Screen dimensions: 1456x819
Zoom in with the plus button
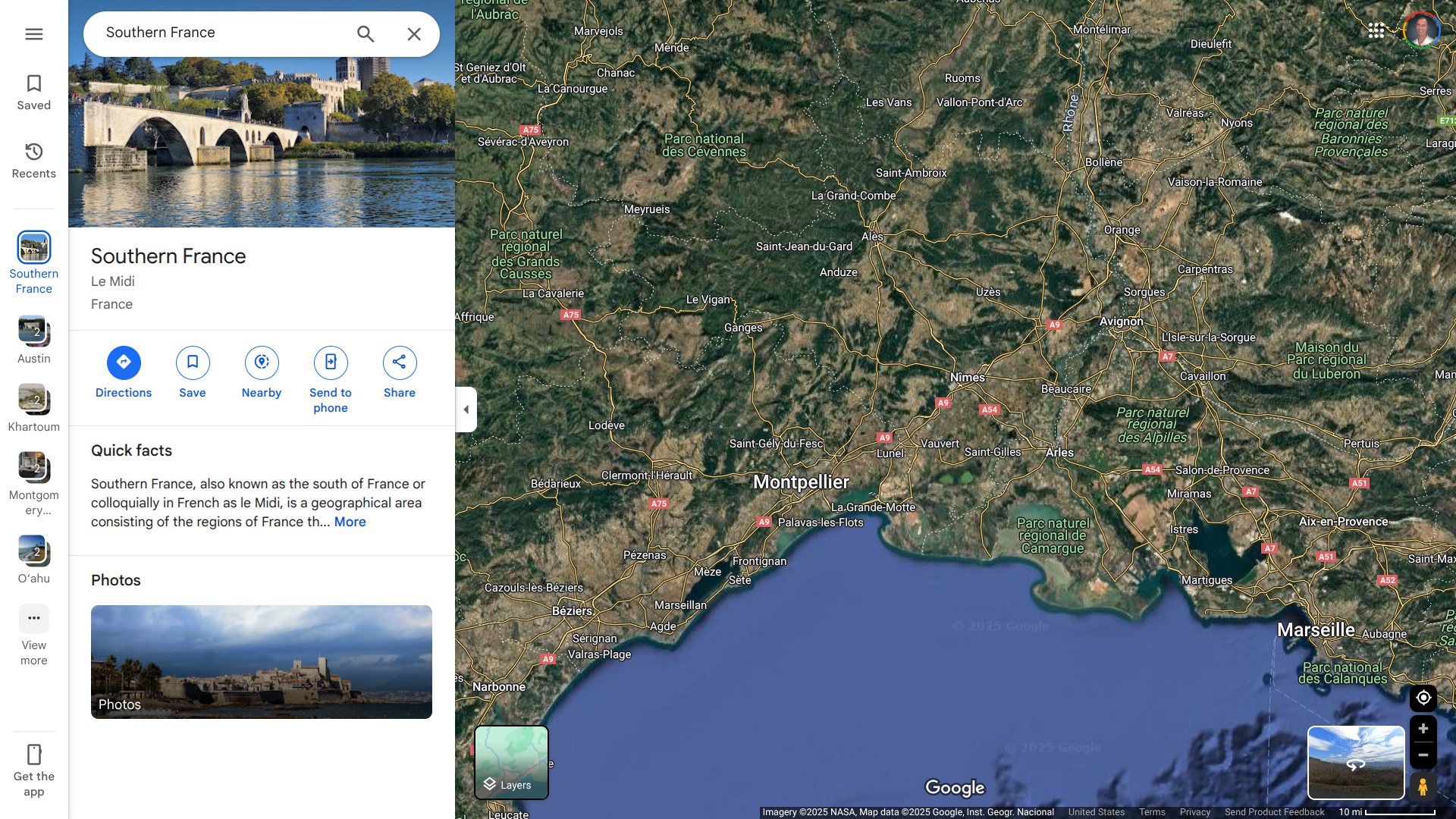(1423, 729)
